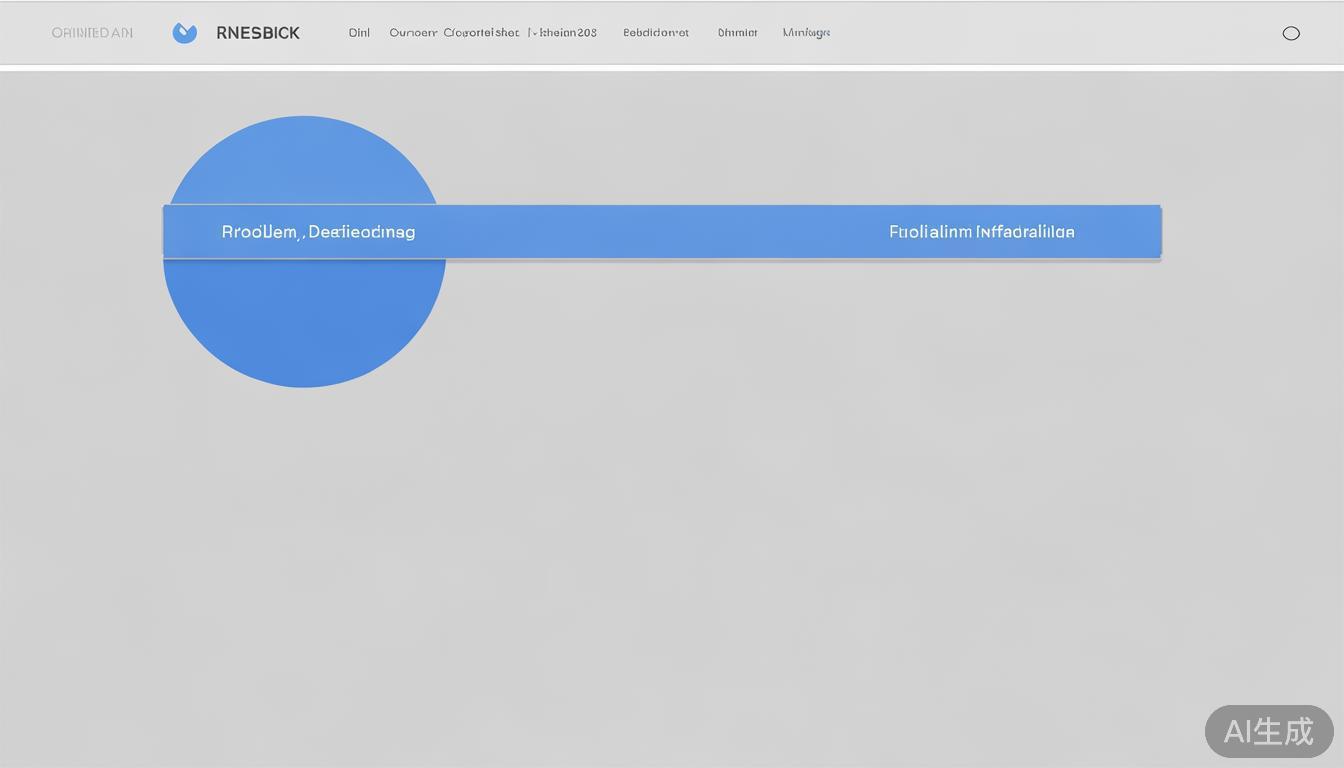Open the Dinl menu item
The width and height of the screenshot is (1344, 768).
point(359,33)
